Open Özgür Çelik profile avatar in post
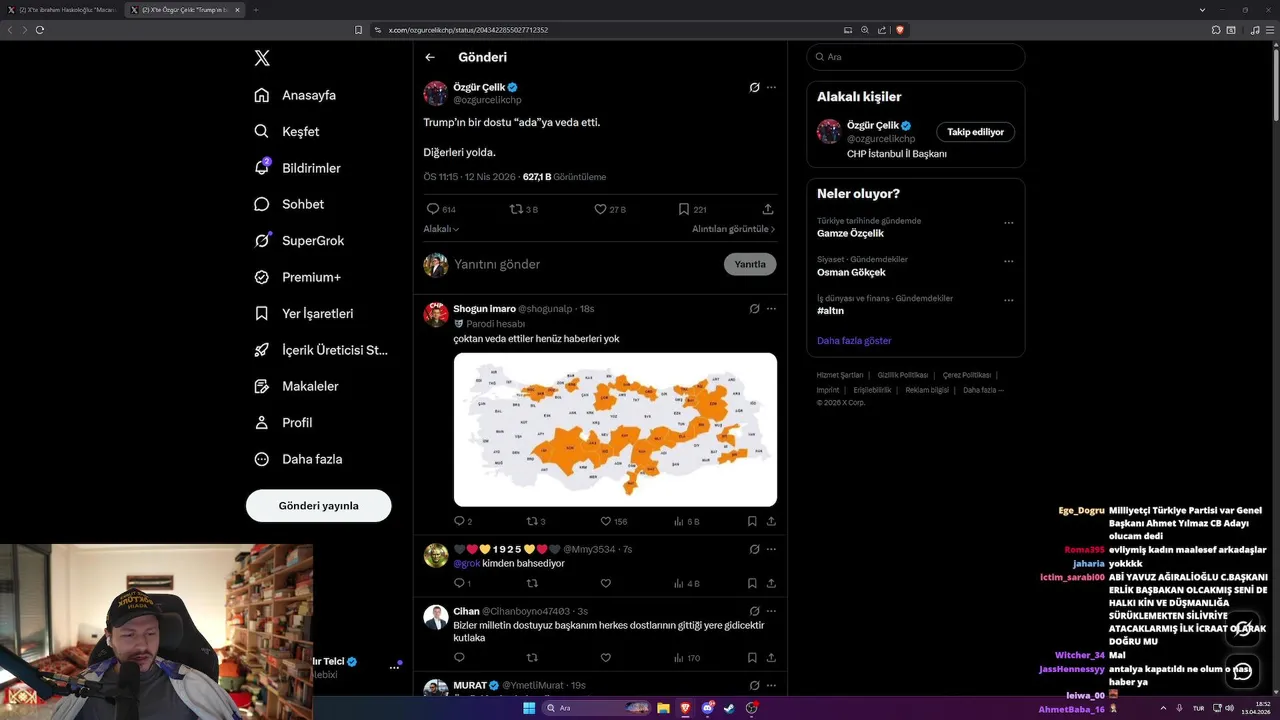 435,93
